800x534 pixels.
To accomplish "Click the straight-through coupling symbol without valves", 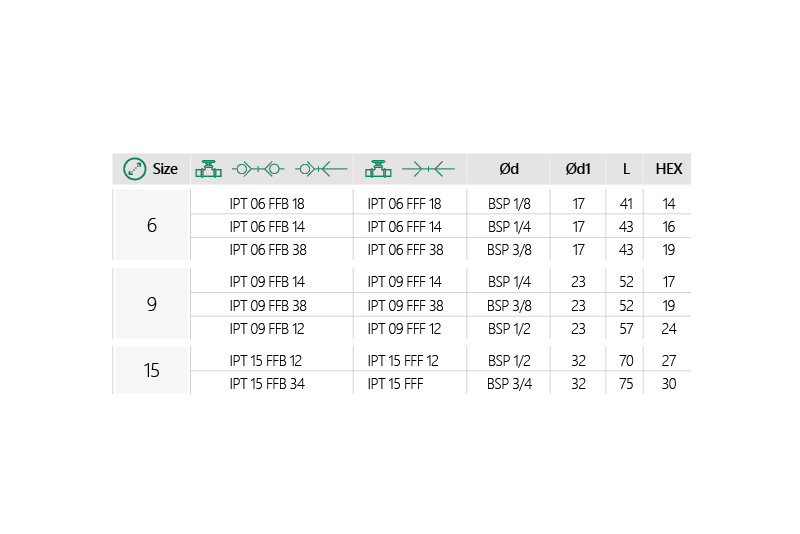I will click(428, 169).
